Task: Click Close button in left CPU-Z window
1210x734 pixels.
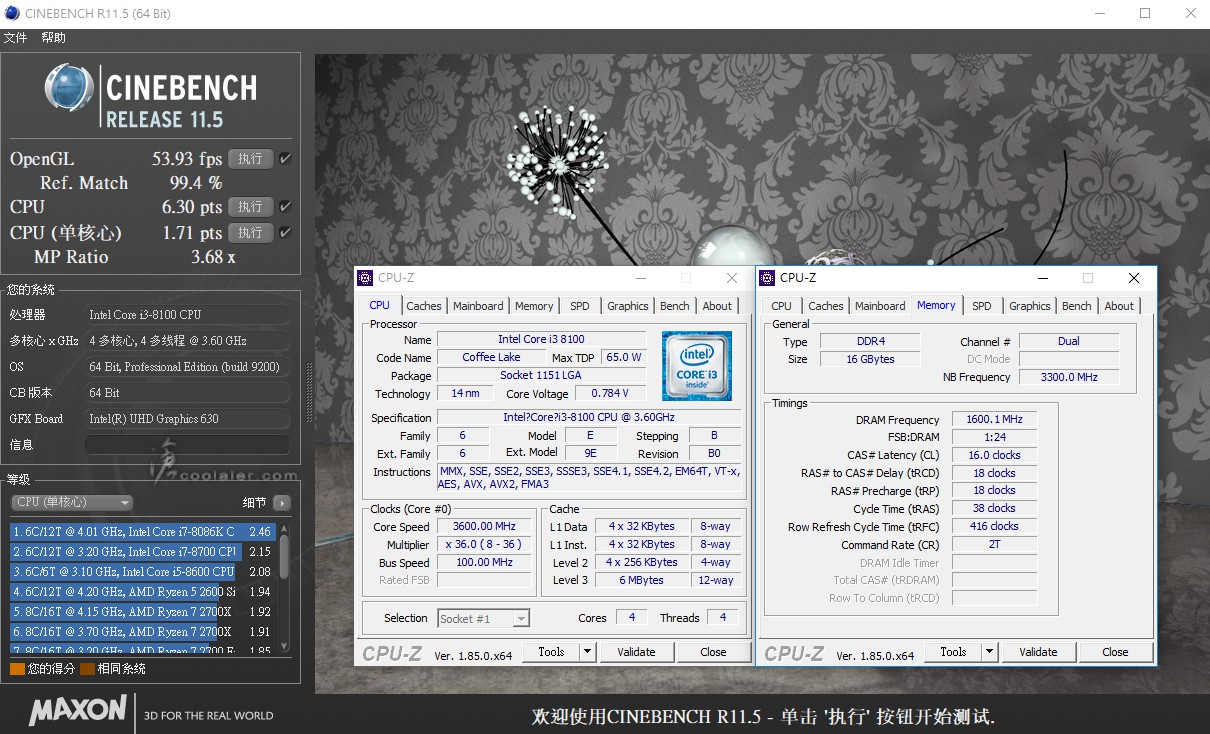Action: point(713,652)
